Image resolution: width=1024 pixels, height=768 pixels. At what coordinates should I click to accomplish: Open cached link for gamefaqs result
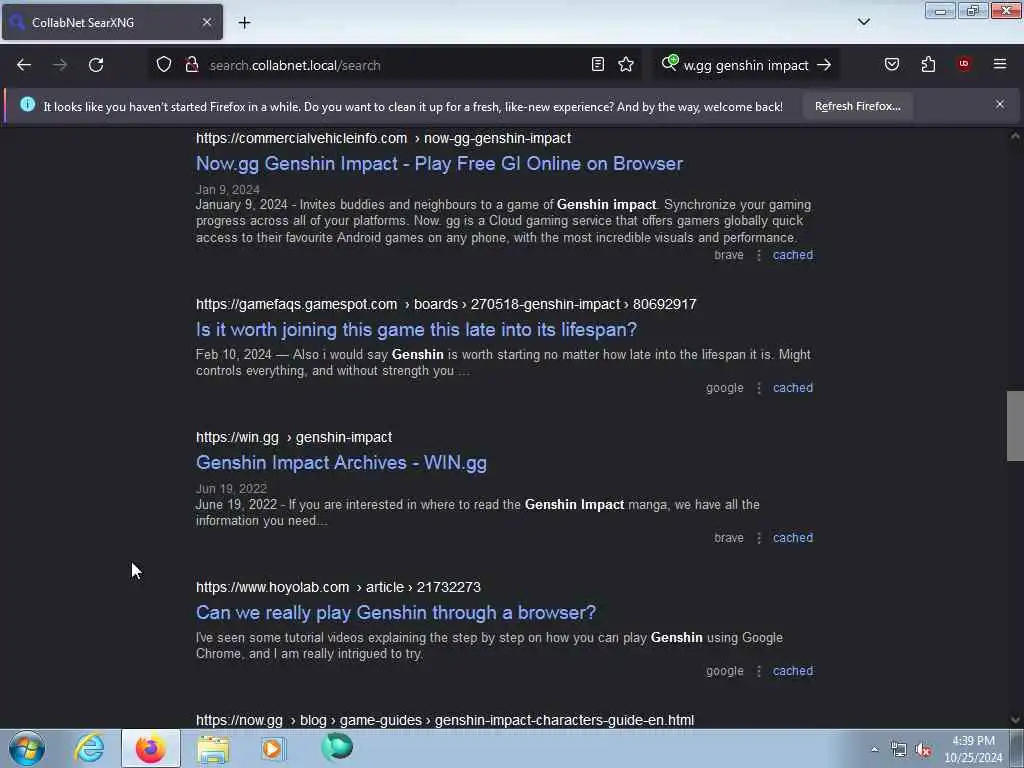point(793,388)
